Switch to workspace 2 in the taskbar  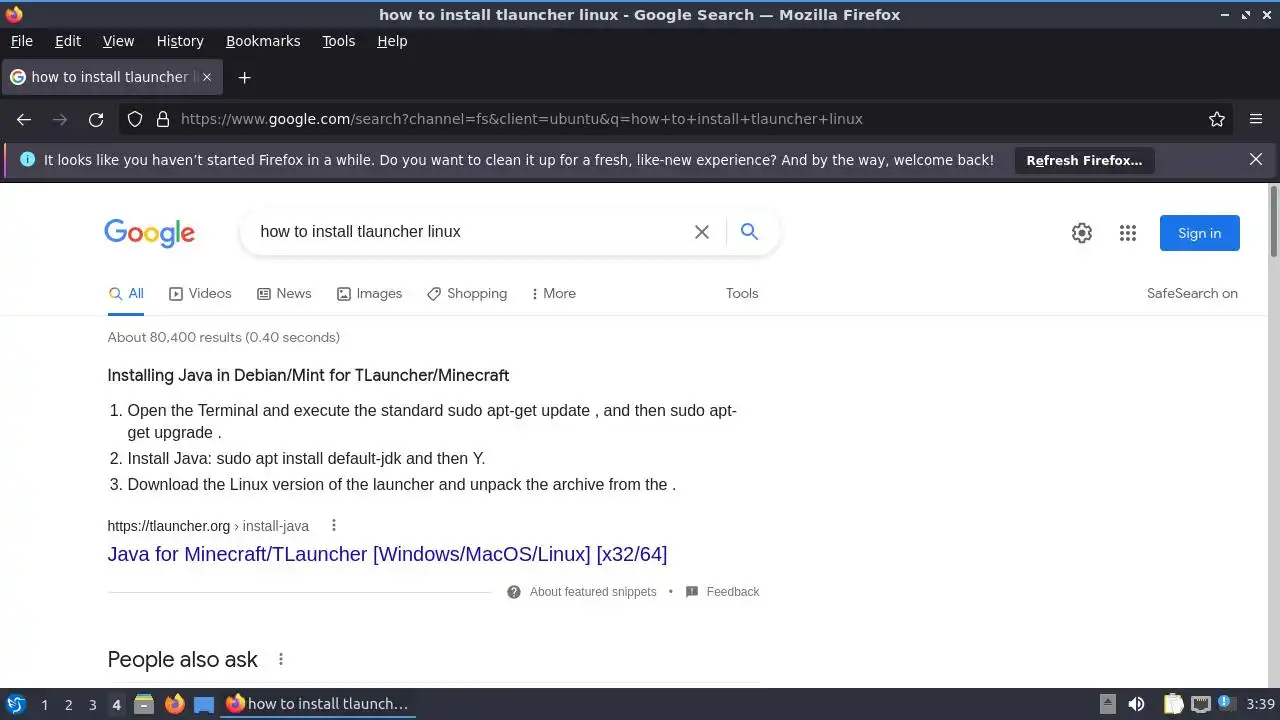coord(68,704)
